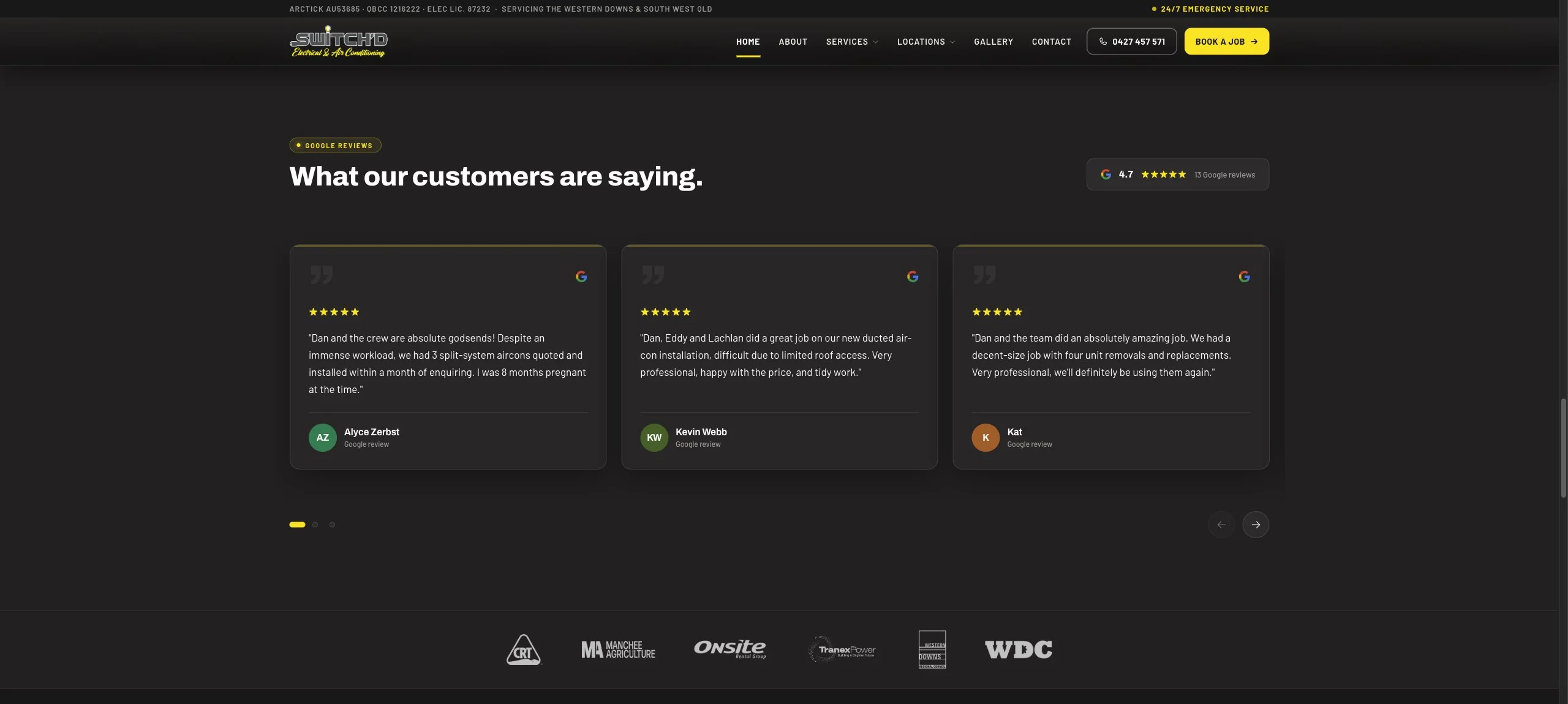This screenshot has height=704, width=1568.
Task: Open the 13 Google reviews link
Action: (1224, 175)
